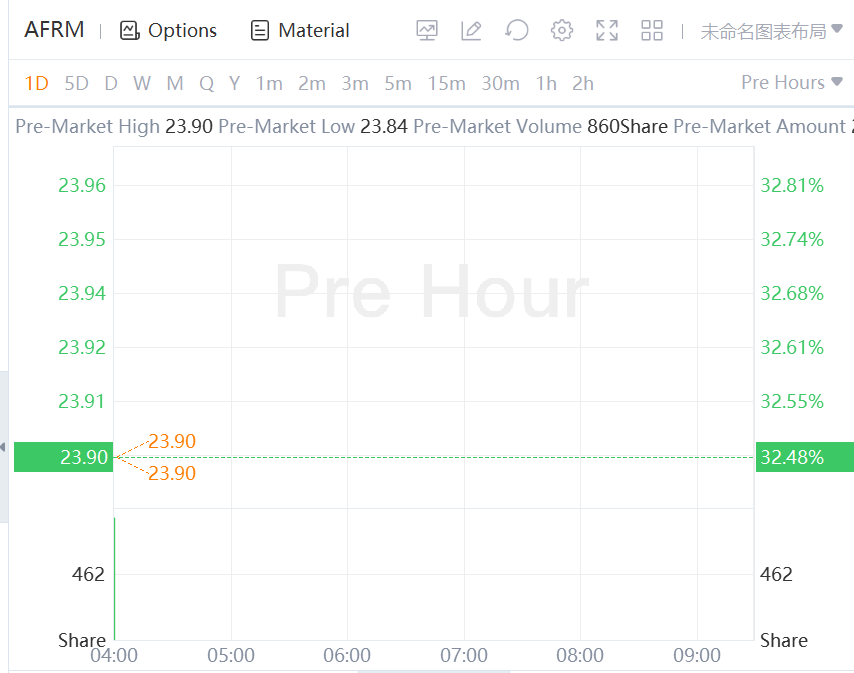This screenshot has height=673, width=854.
Task: Click the green 23.90 current price label
Action: pyautogui.click(x=63, y=457)
